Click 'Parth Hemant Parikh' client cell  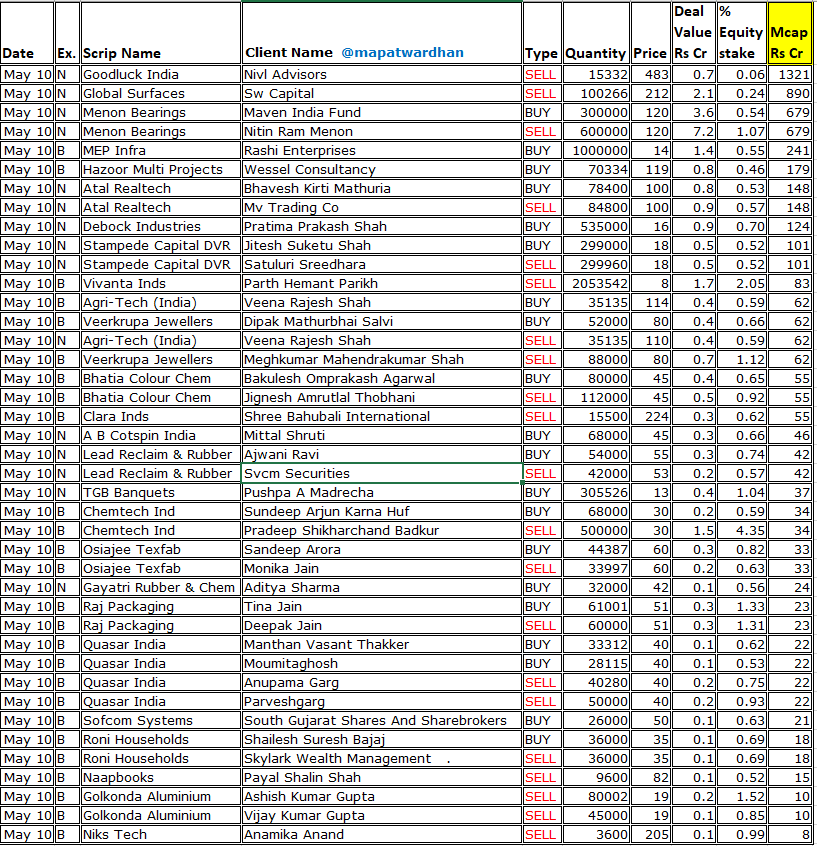382,283
